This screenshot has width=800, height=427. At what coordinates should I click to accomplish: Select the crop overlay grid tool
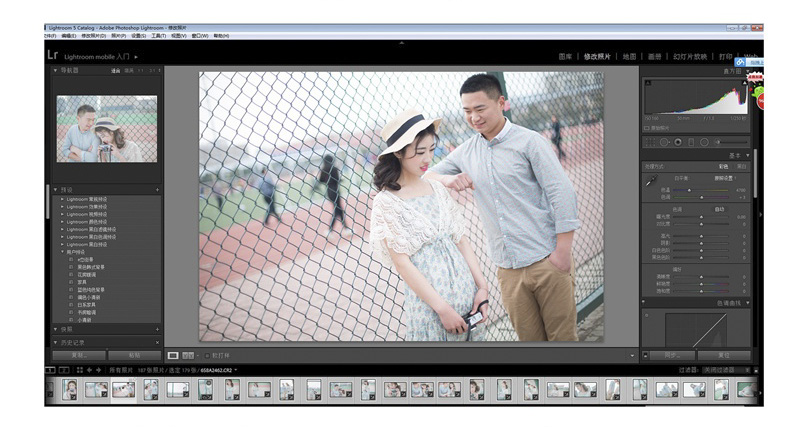[650, 142]
